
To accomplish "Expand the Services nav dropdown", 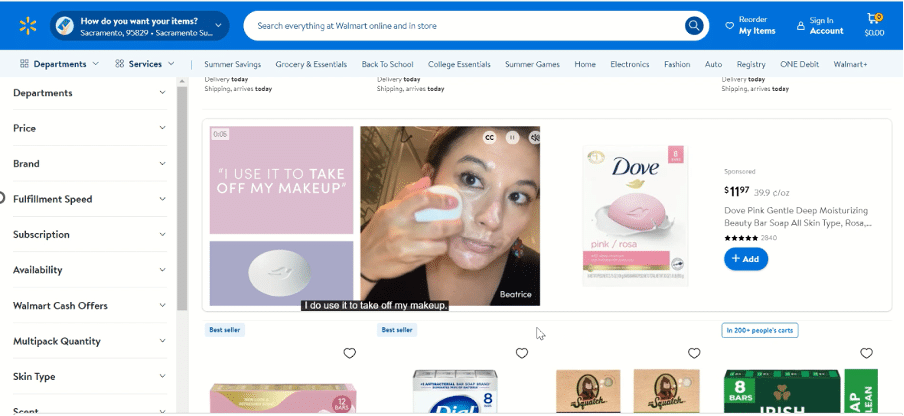I will pyautogui.click(x=171, y=64).
